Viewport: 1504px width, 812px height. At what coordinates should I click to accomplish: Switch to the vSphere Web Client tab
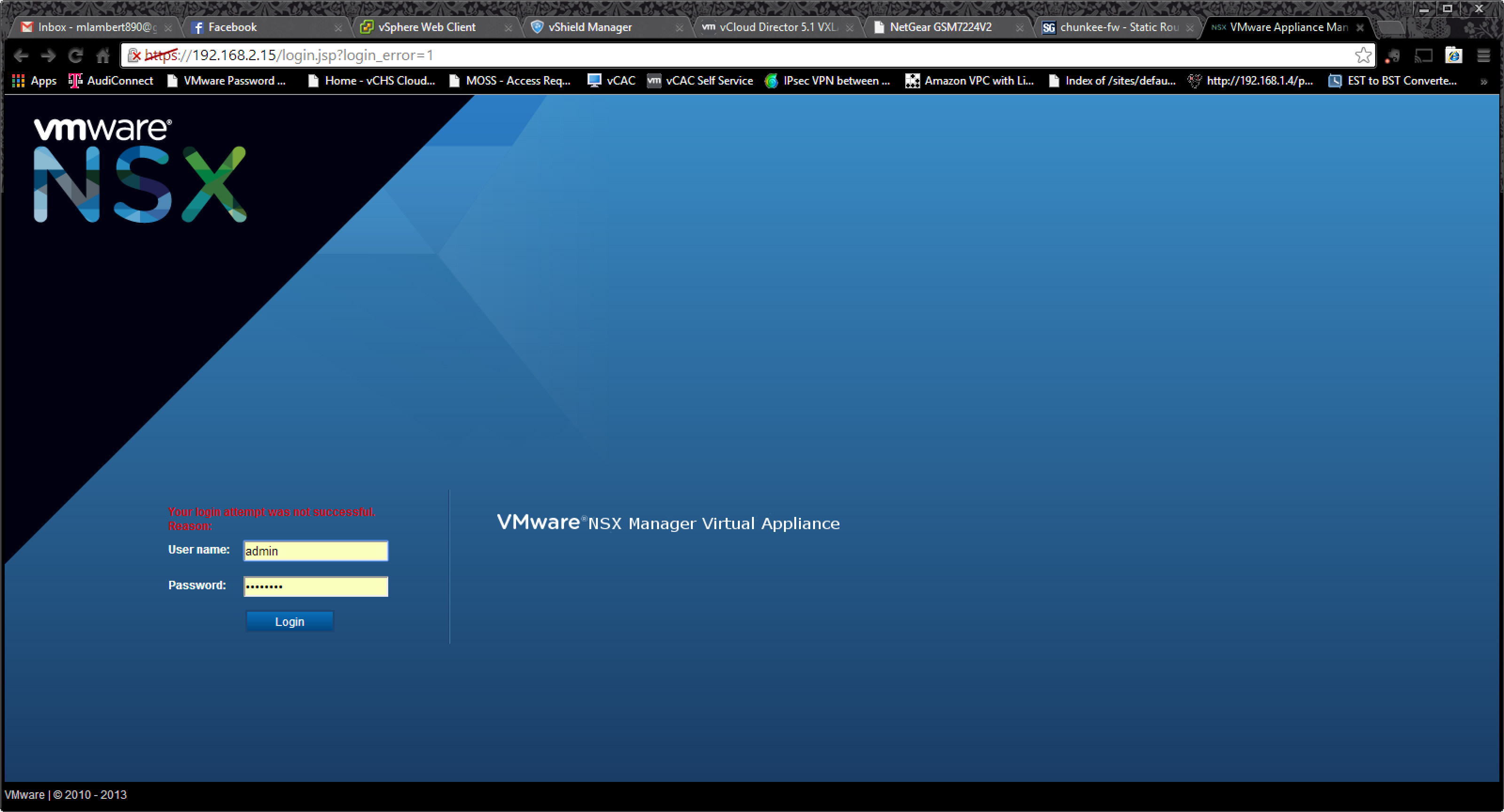point(426,27)
